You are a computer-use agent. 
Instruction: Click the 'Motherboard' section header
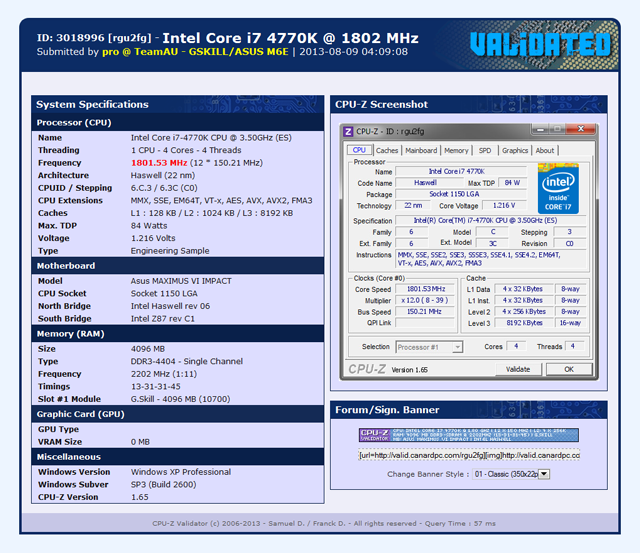178,266
